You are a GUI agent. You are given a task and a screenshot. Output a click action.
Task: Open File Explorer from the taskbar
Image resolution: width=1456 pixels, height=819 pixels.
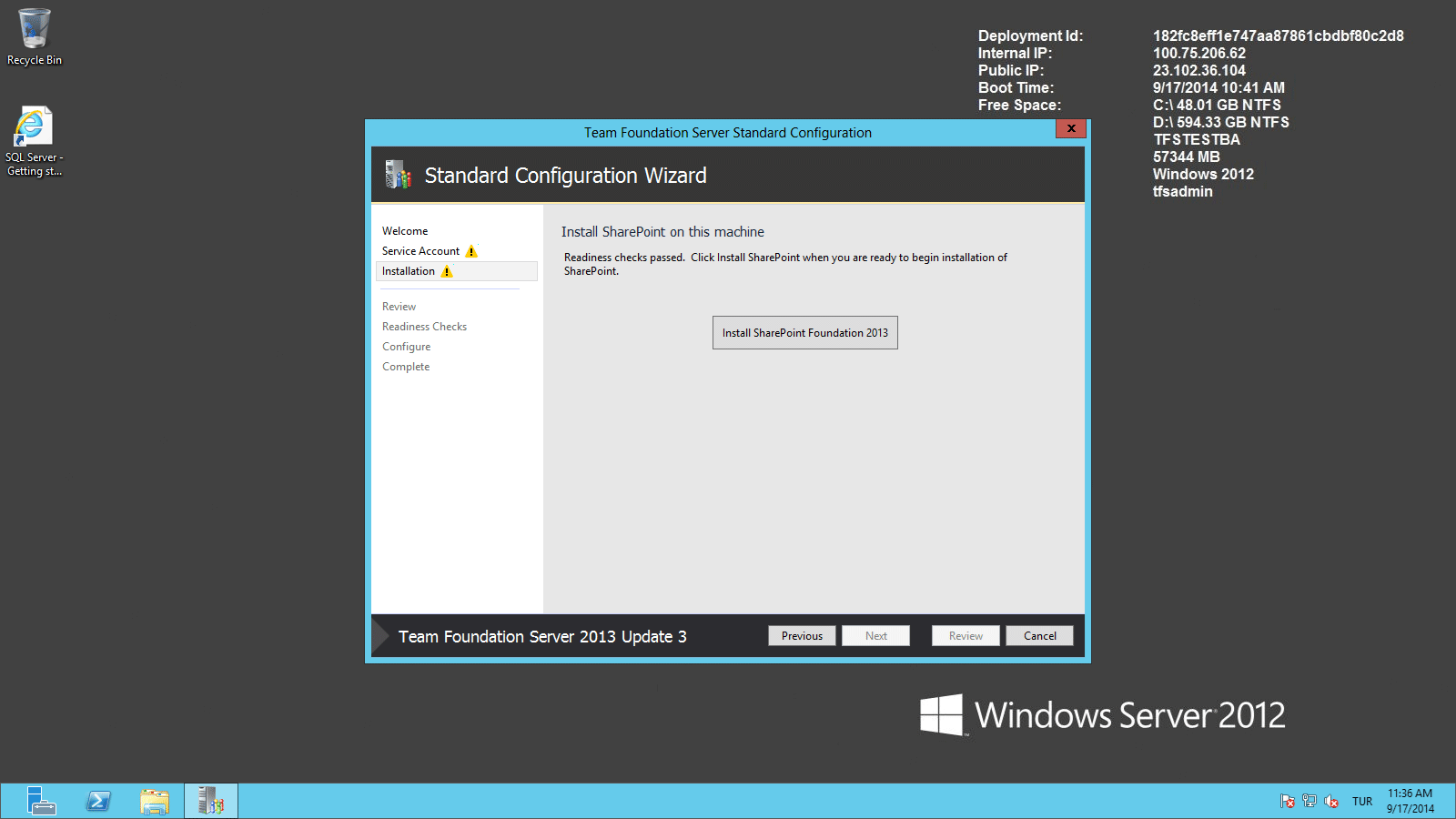pos(155,801)
